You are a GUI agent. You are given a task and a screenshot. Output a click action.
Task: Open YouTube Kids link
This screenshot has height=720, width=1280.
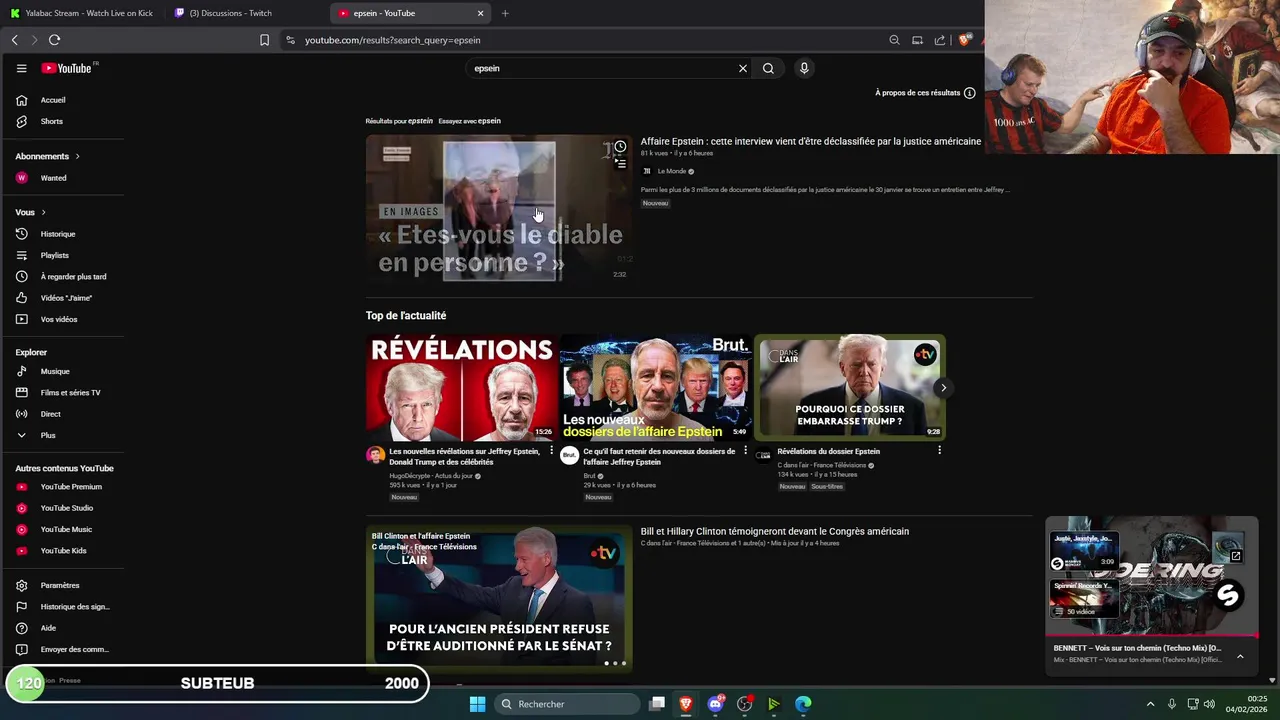51,551
